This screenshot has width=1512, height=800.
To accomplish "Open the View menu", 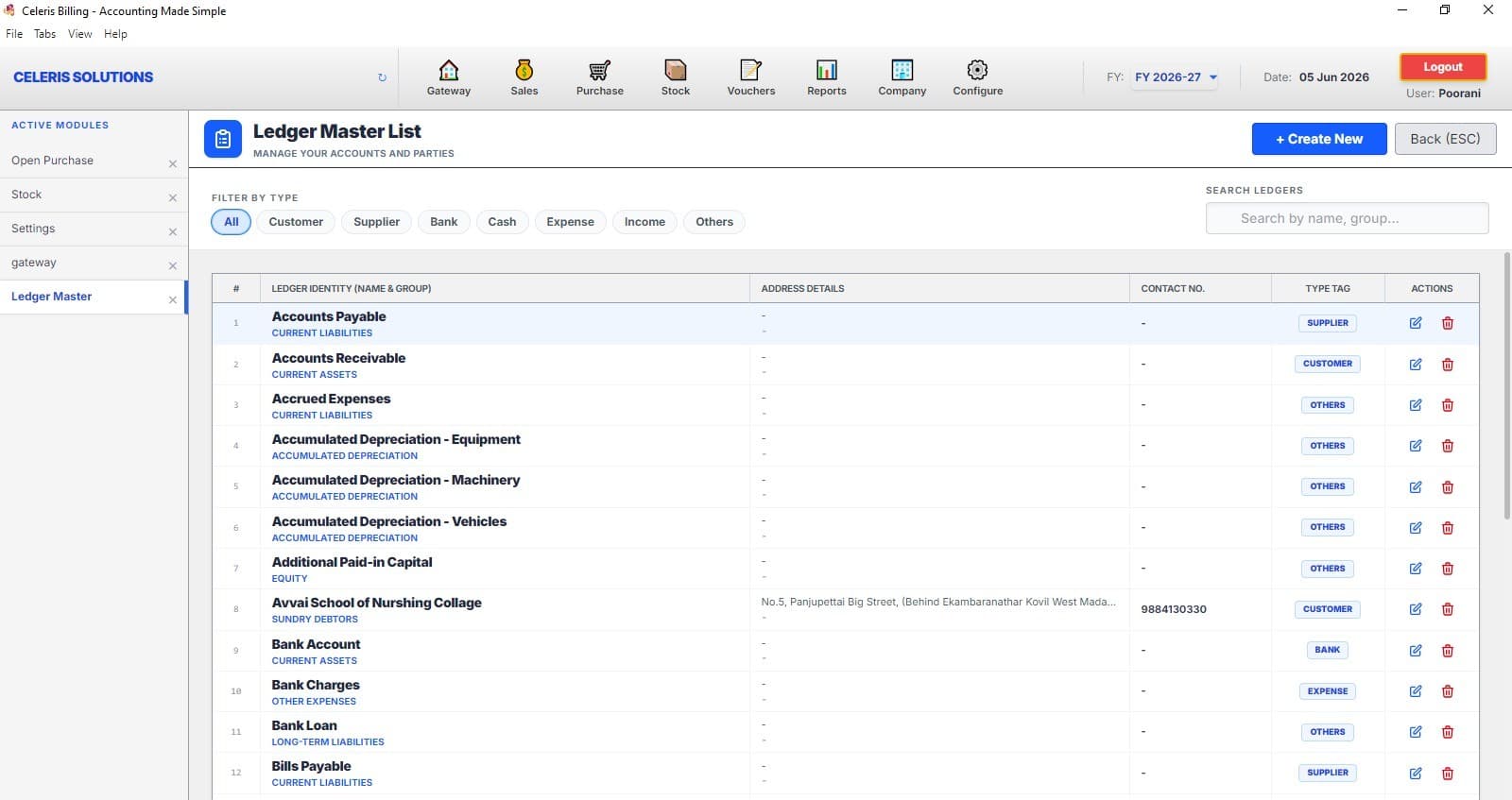I will [80, 34].
